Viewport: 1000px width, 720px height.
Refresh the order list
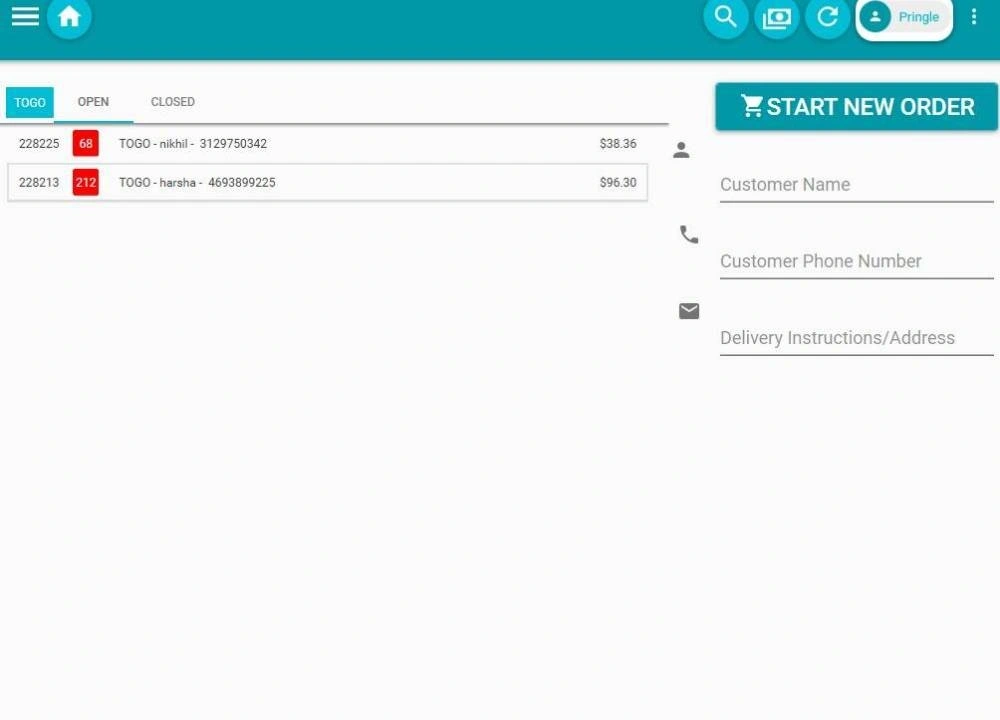(827, 17)
